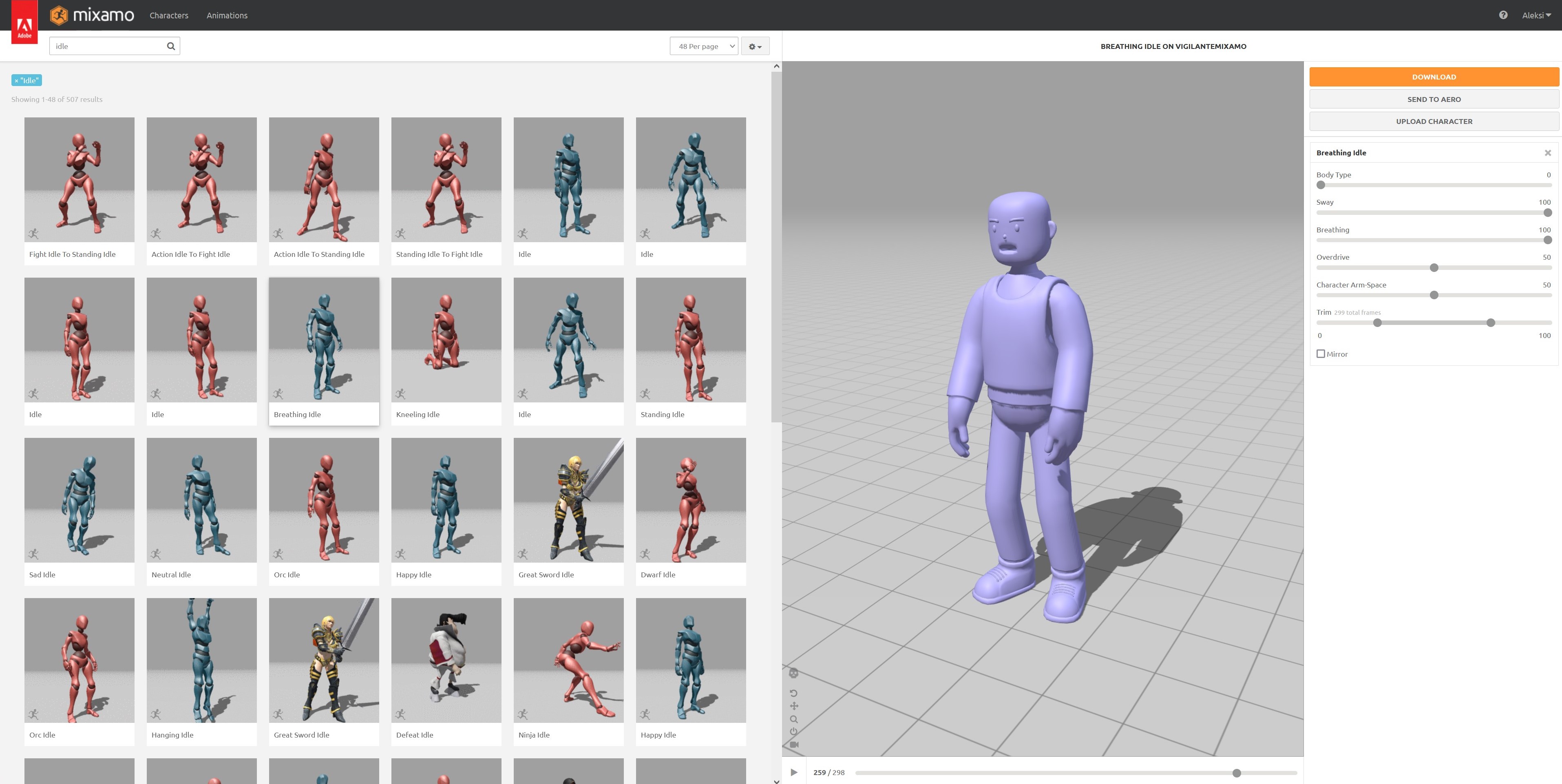
Task: Click running-man icon on Defeat Idle thumbnail
Action: pos(400,714)
